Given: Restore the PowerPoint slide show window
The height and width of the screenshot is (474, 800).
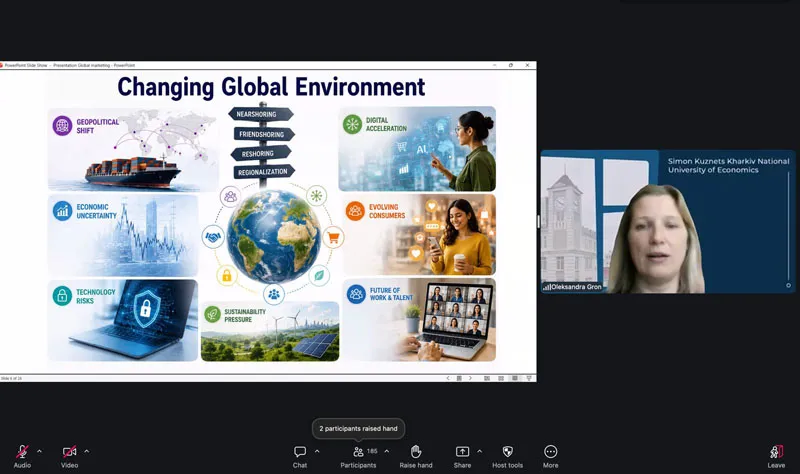Looking at the screenshot, I should click(x=511, y=65).
